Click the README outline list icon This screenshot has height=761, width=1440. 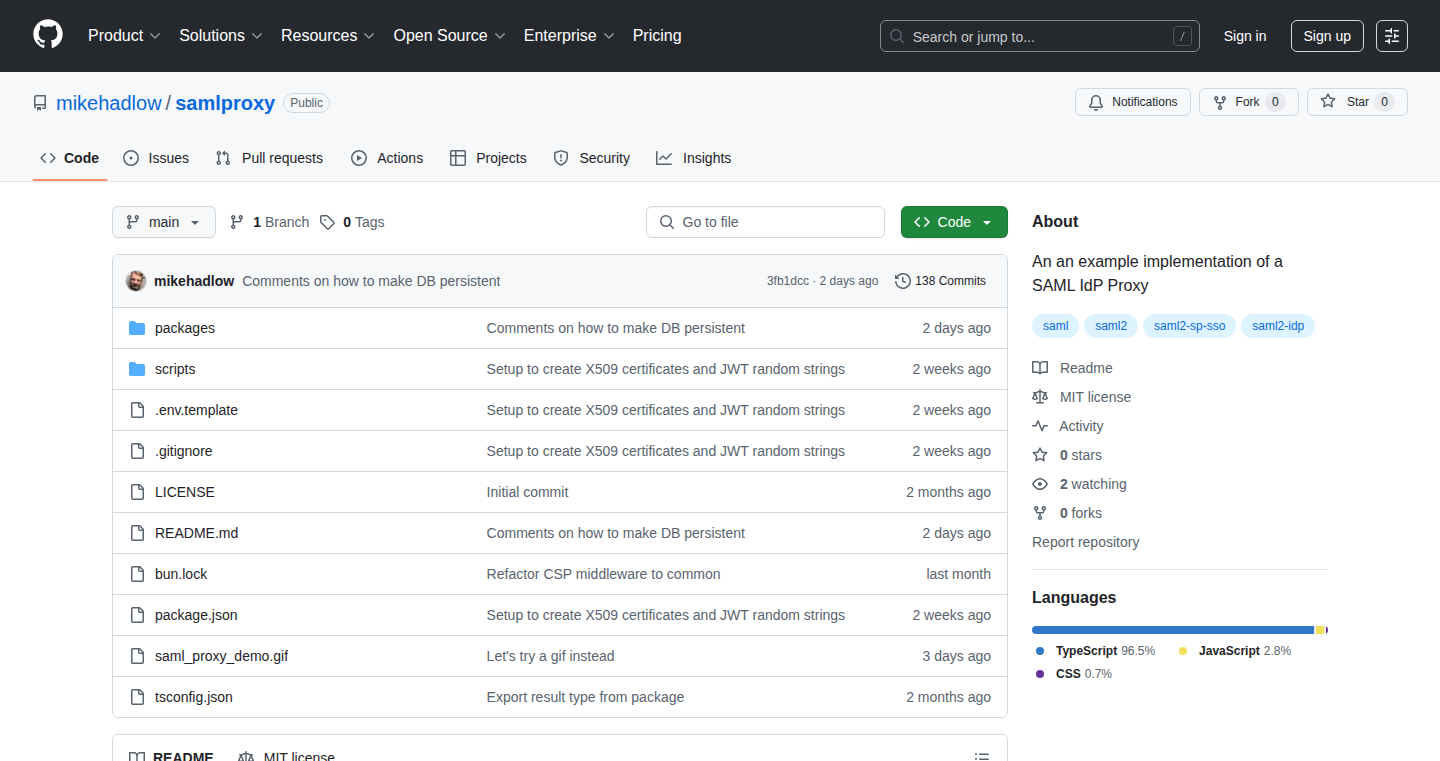pos(982,757)
